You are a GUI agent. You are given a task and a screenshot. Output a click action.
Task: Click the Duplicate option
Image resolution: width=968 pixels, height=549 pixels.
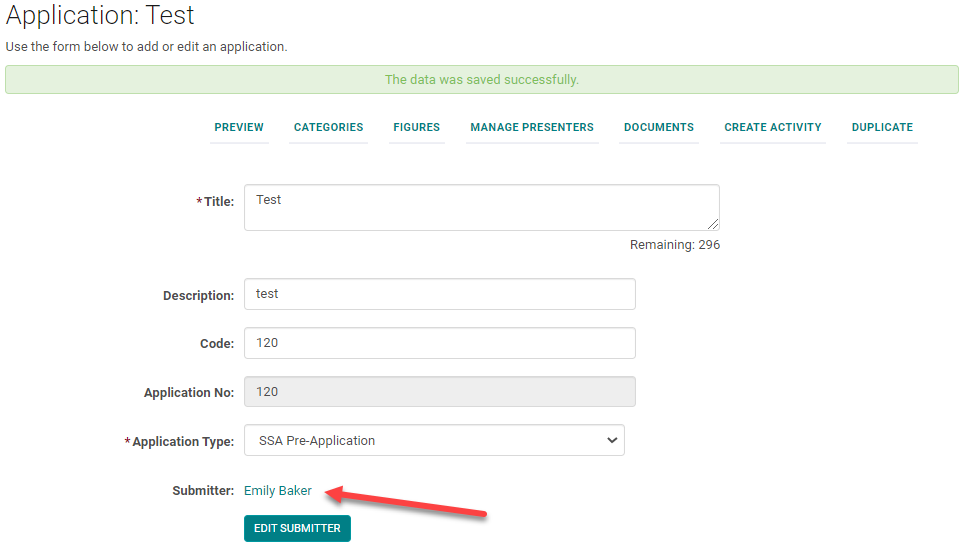[882, 127]
